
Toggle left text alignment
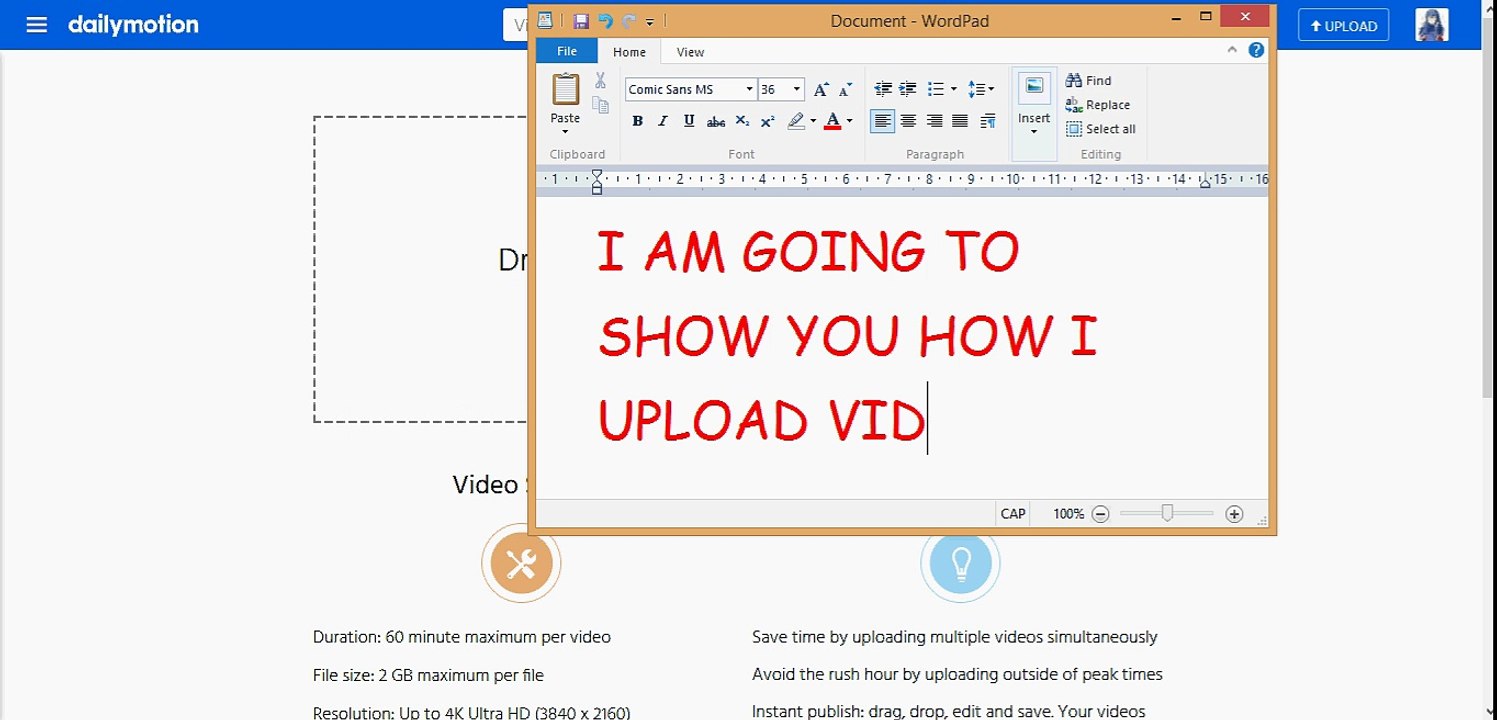point(882,121)
